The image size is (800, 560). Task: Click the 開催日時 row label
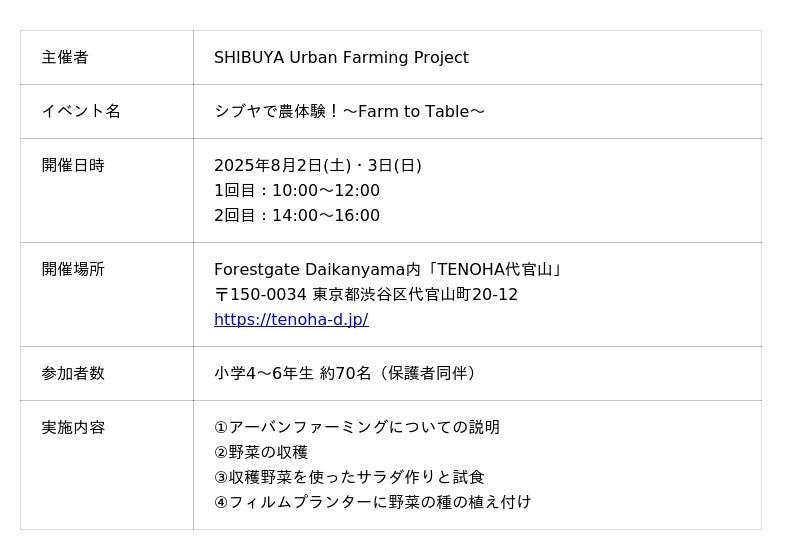click(x=73, y=166)
